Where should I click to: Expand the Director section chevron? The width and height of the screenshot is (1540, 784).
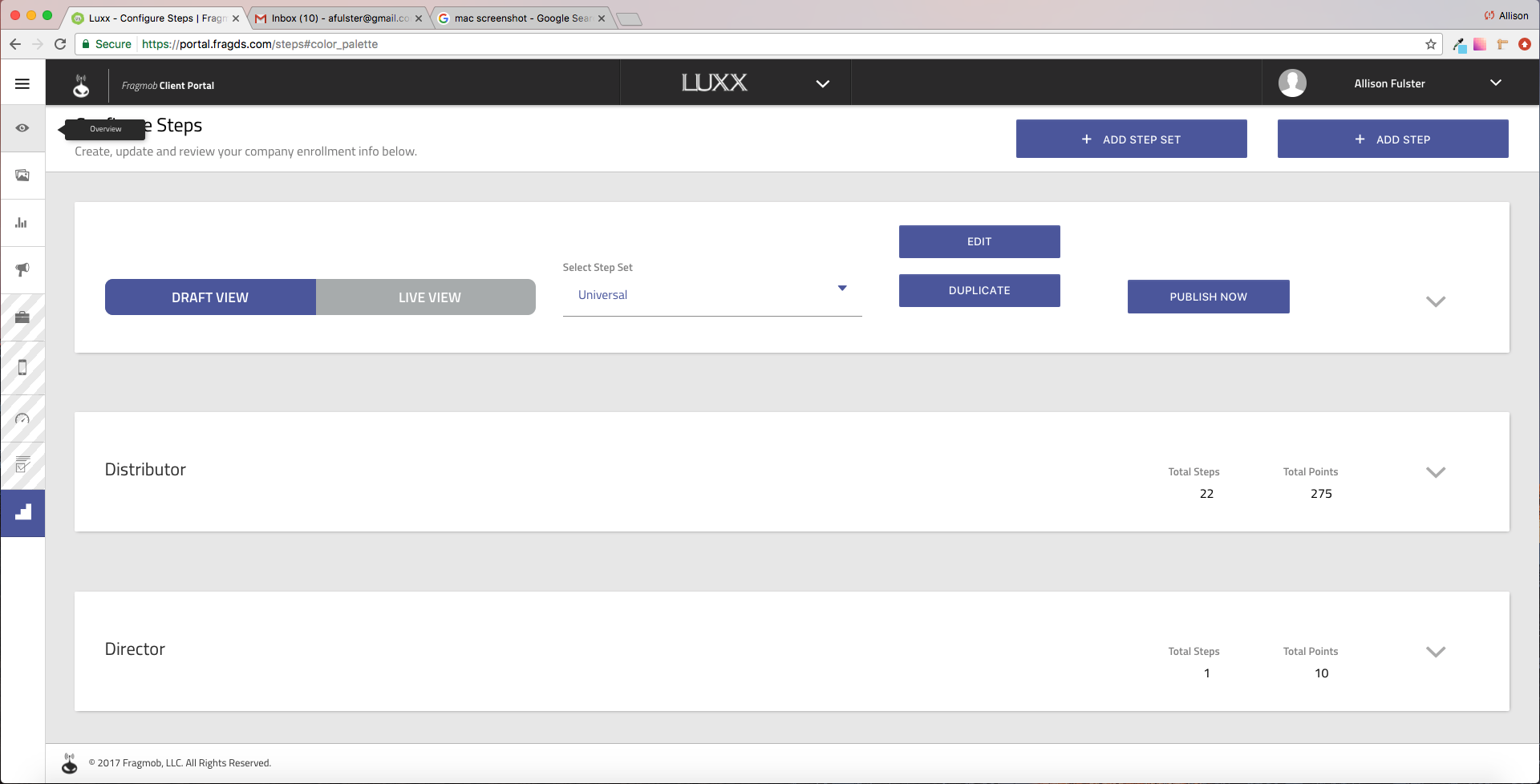pyautogui.click(x=1436, y=652)
